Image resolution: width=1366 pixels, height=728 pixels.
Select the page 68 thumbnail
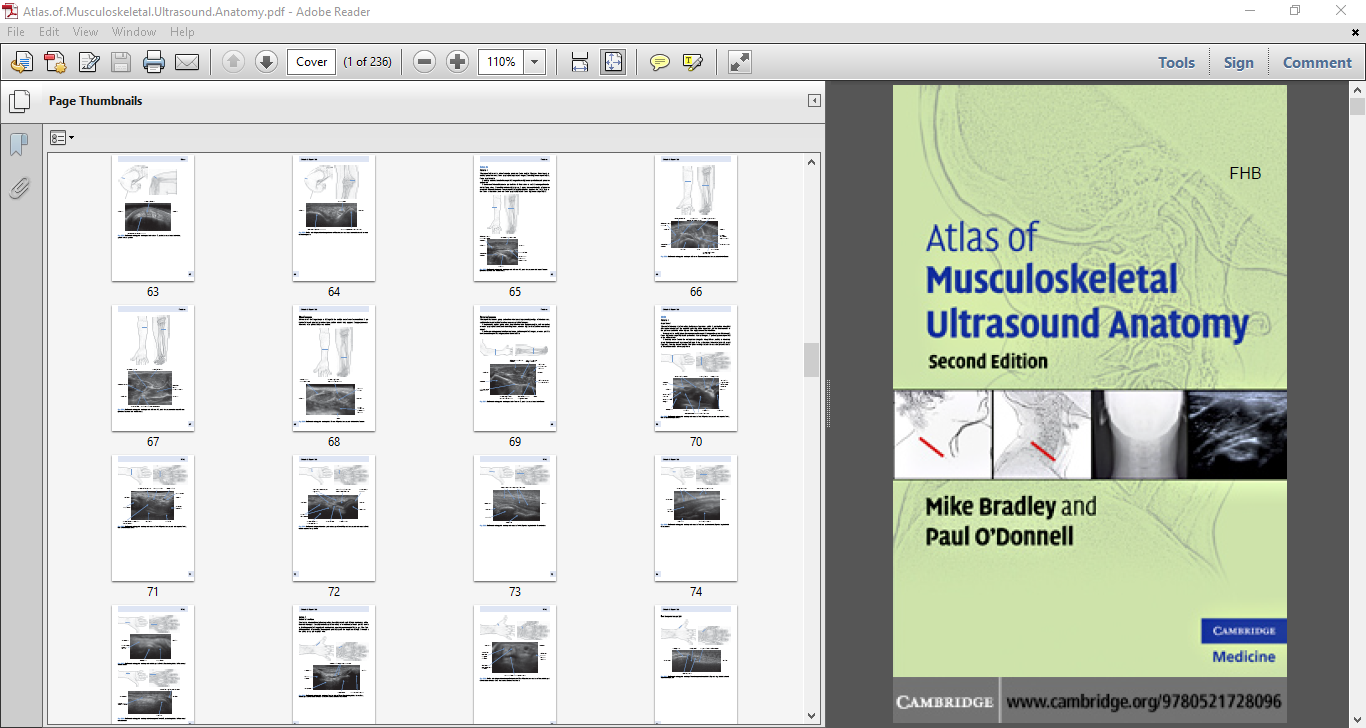pyautogui.click(x=334, y=368)
